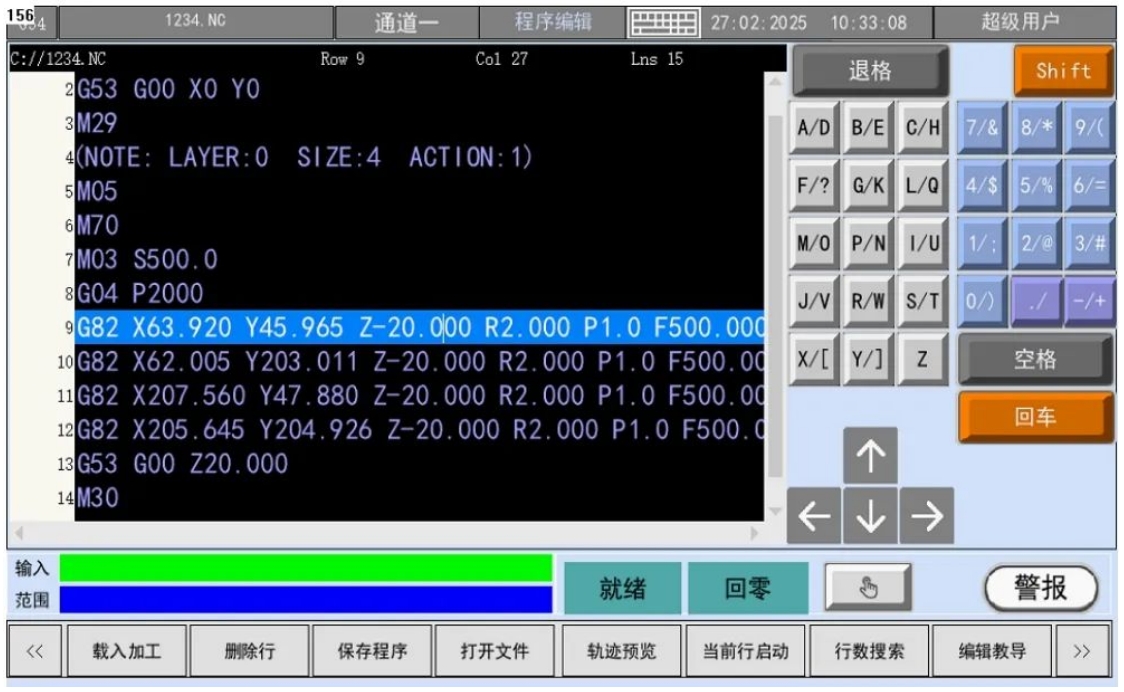Select 打开文件 softkey
Screen dimensions: 1124x692
coord(495,651)
